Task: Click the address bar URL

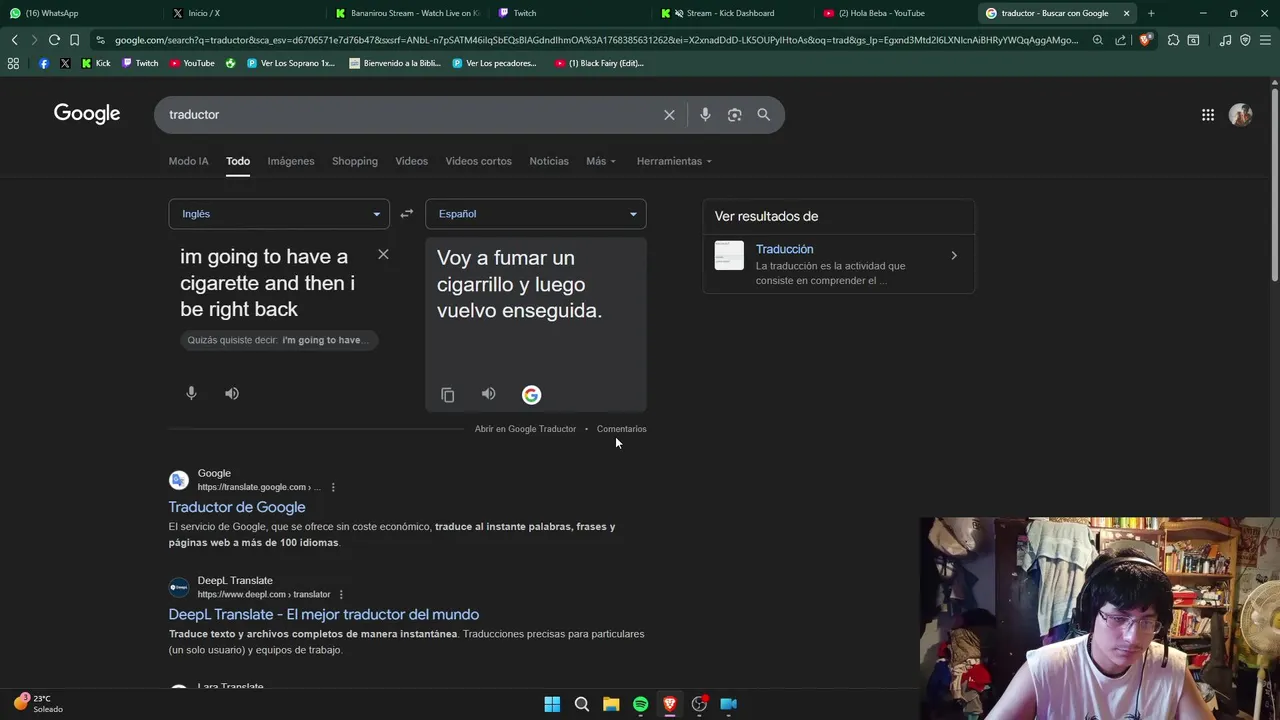Action: [x=596, y=40]
